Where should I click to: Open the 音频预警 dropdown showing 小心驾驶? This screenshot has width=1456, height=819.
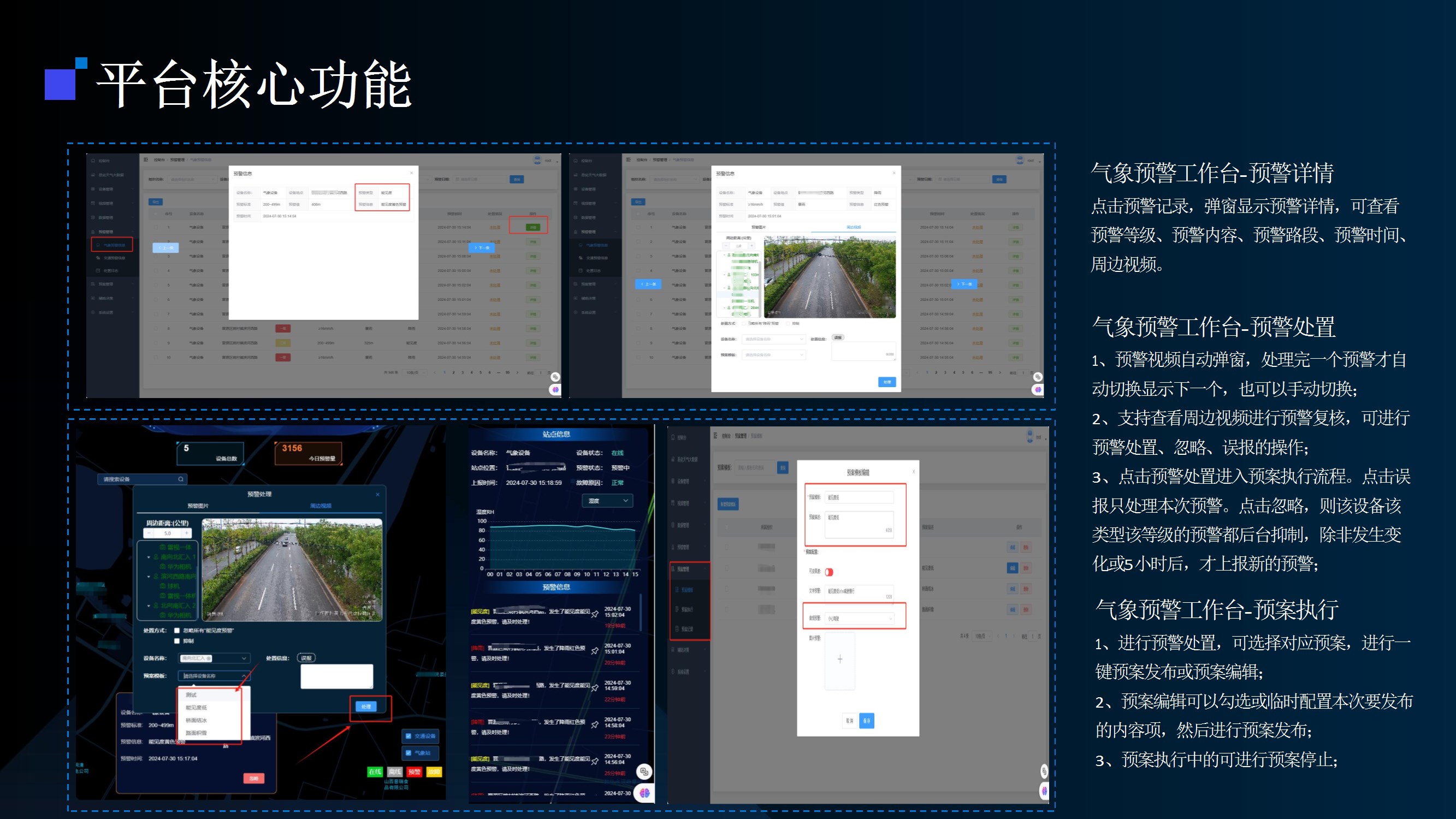click(859, 619)
